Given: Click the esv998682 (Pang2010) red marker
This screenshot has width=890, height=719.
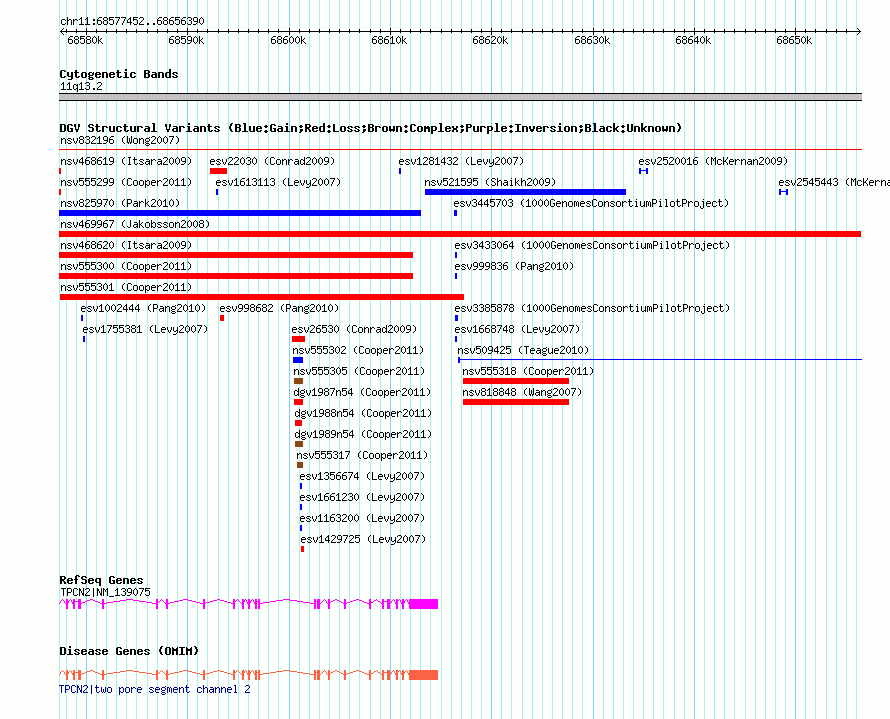Looking at the screenshot, I should (x=222, y=318).
